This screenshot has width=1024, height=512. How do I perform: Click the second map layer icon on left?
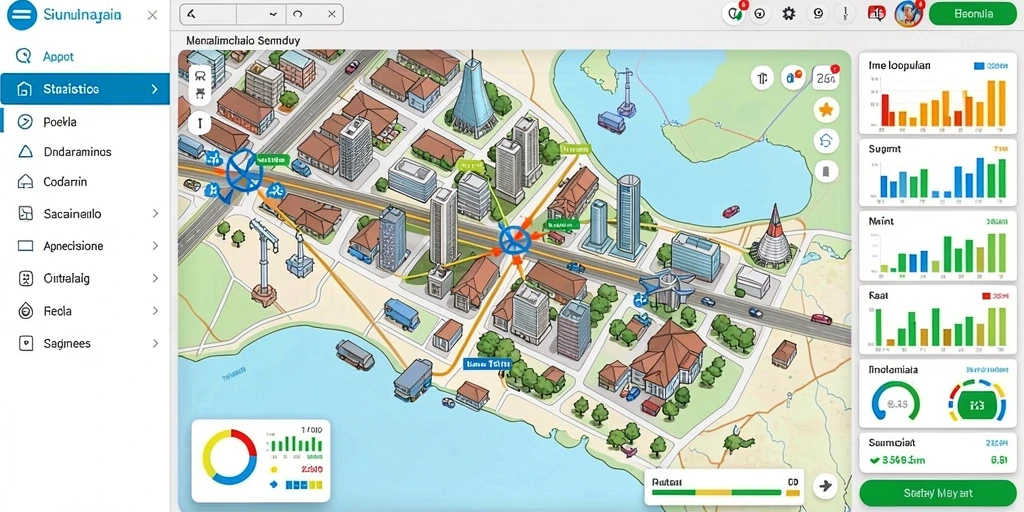[x=200, y=93]
